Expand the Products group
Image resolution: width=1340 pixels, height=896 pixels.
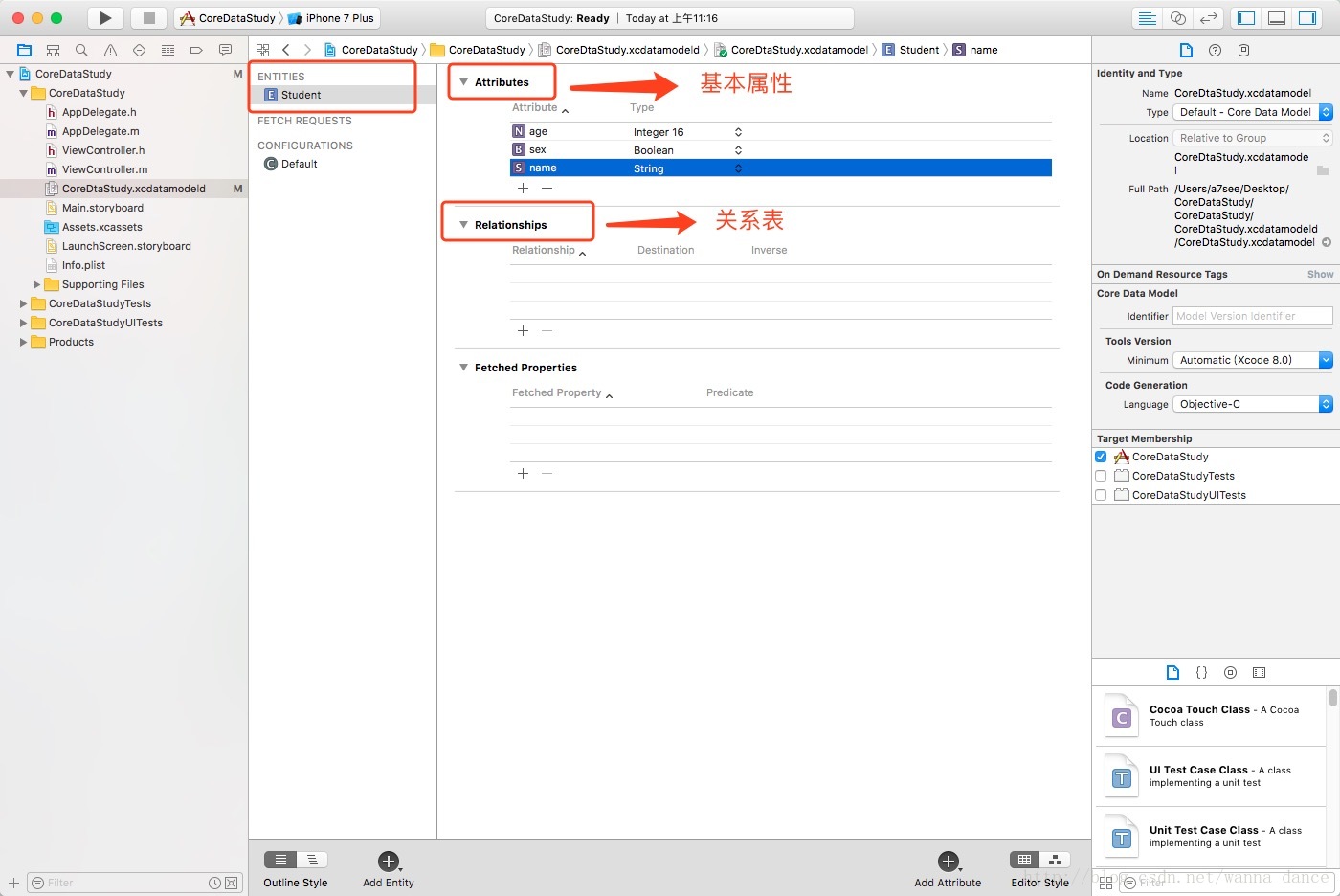coord(24,342)
